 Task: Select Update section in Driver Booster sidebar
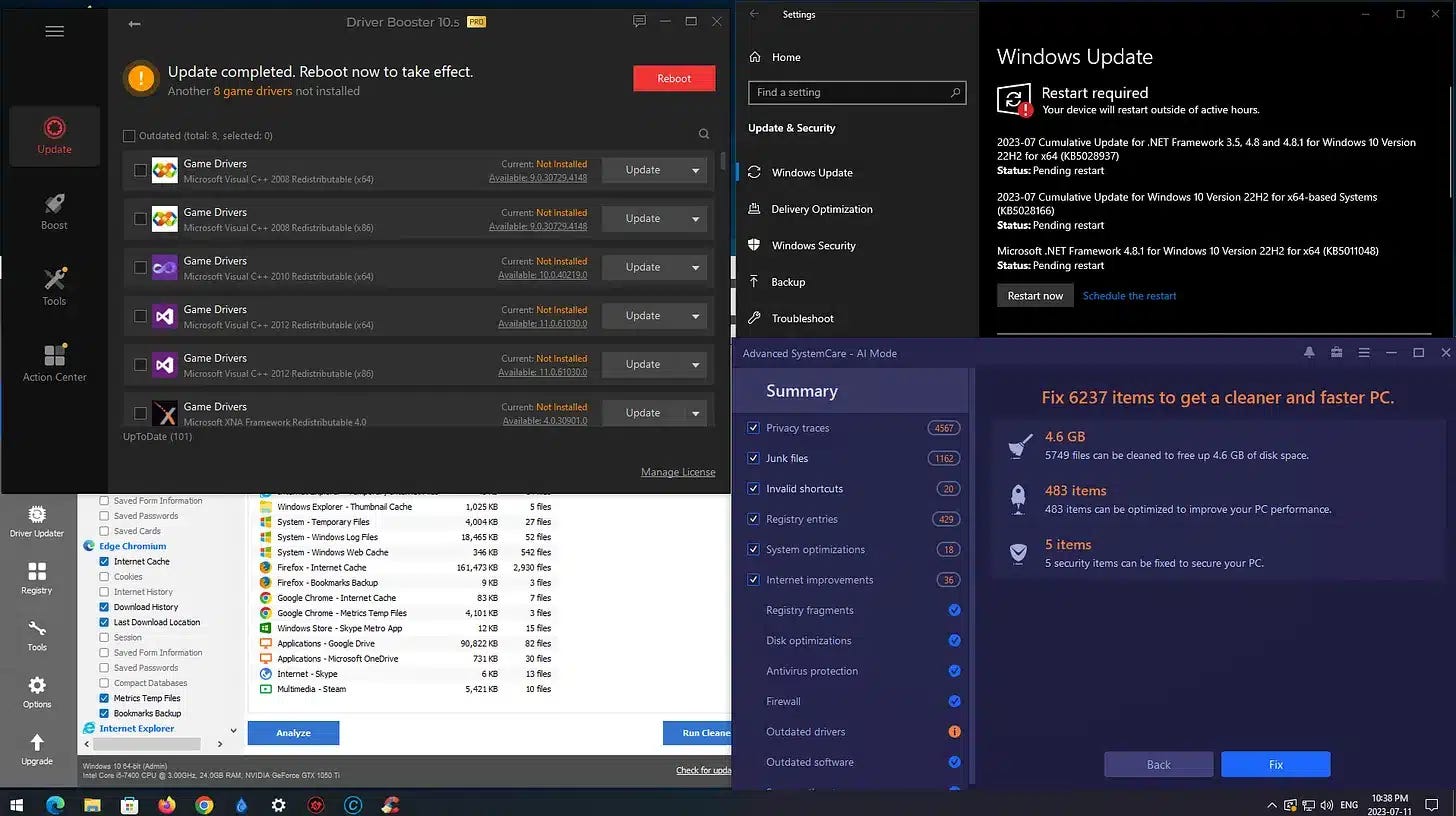54,136
